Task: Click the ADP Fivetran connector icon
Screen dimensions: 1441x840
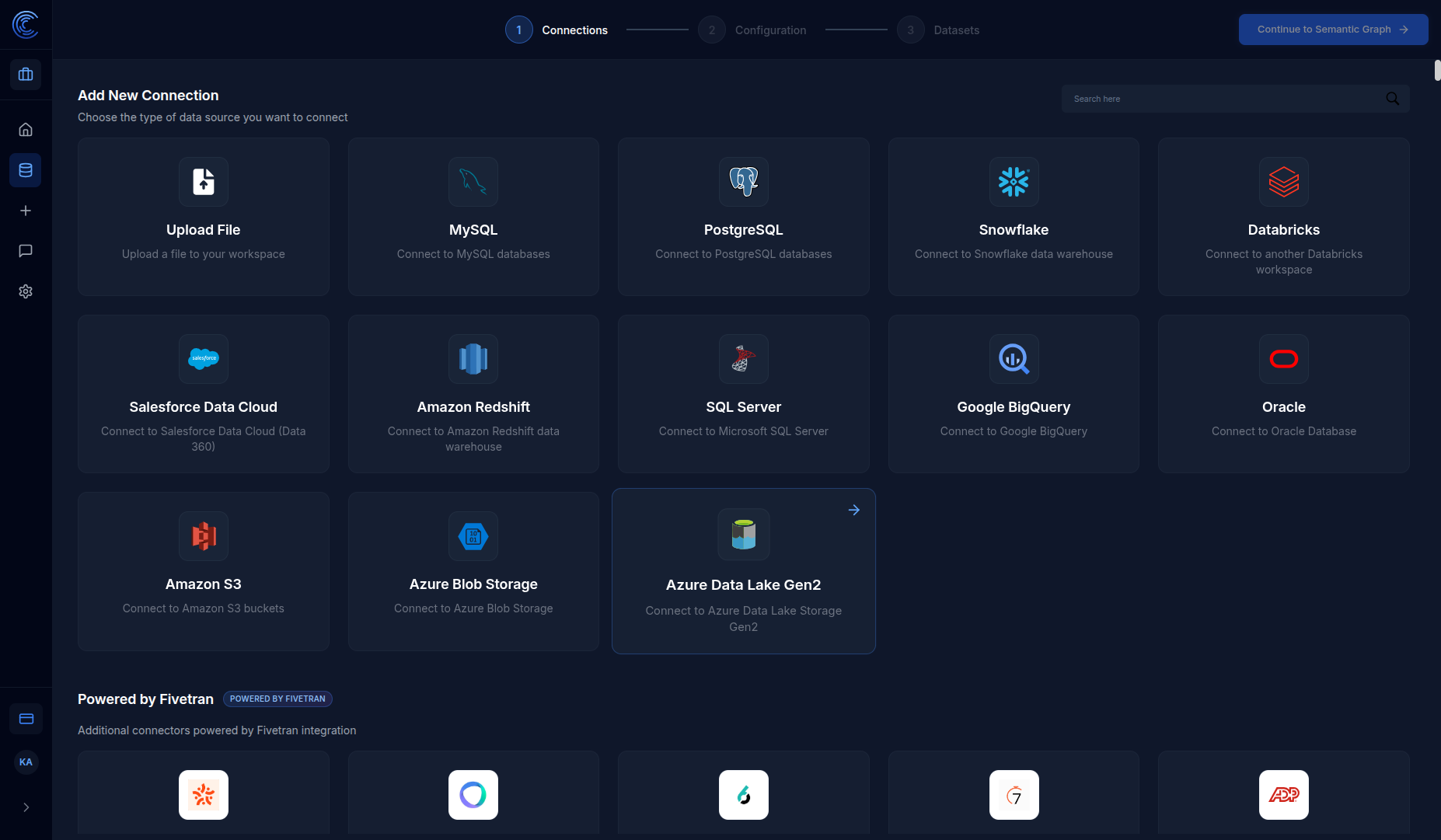Action: click(x=1284, y=795)
